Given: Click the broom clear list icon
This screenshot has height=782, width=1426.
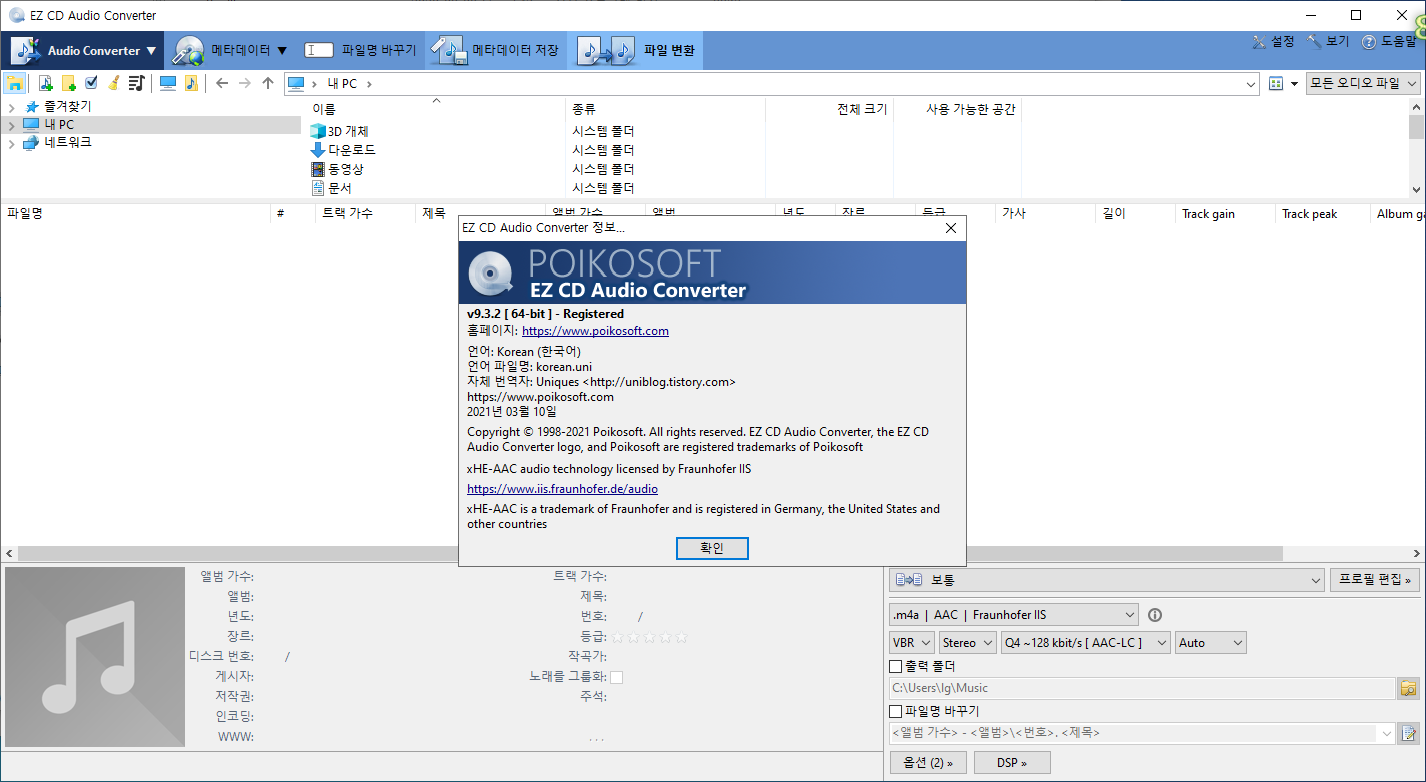Looking at the screenshot, I should tap(114, 83).
